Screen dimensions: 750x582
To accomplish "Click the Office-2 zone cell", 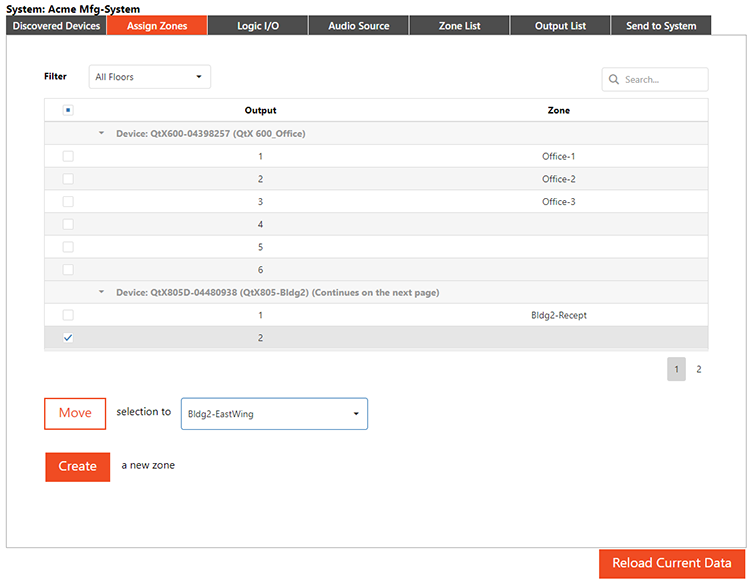I will pos(559,179).
